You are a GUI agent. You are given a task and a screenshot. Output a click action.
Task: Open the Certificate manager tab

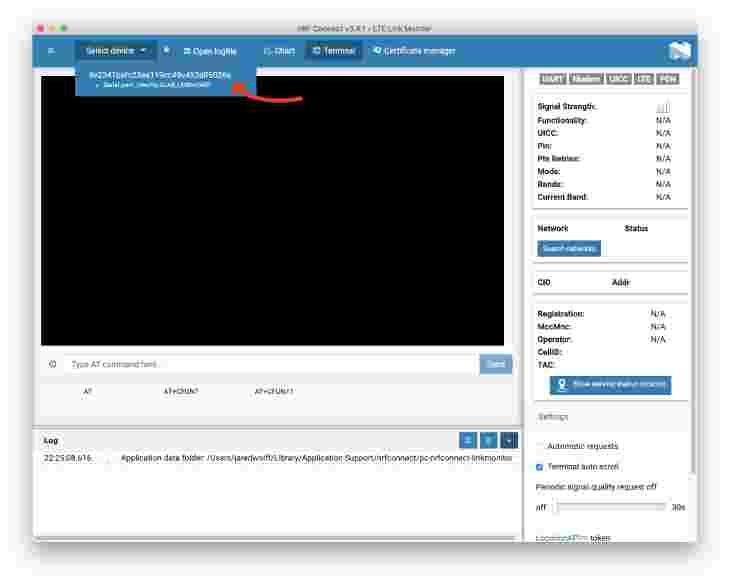click(414, 51)
